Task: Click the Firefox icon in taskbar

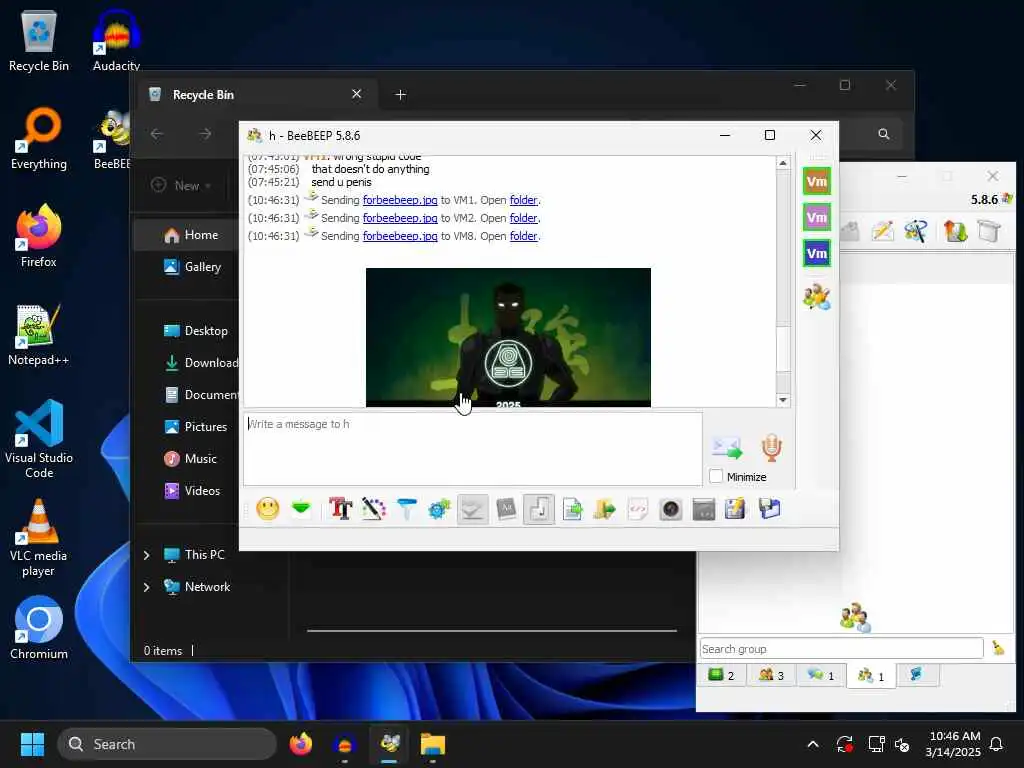Action: point(301,744)
